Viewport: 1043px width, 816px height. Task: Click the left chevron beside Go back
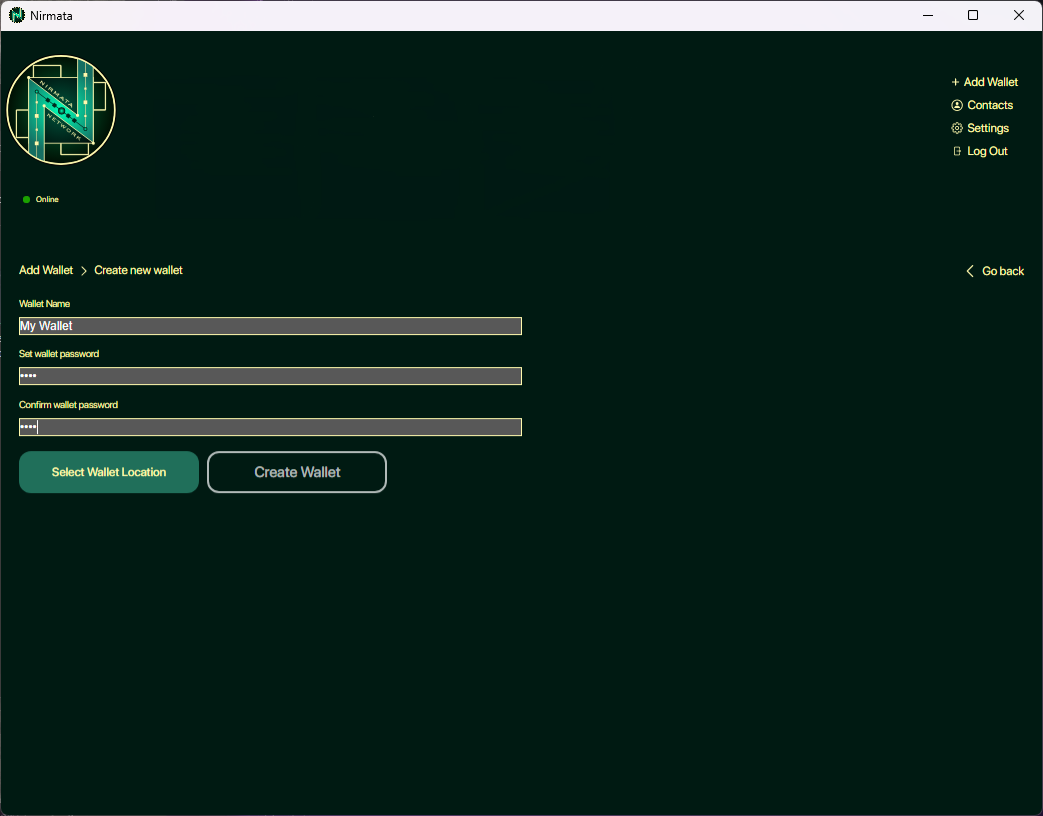(x=968, y=270)
